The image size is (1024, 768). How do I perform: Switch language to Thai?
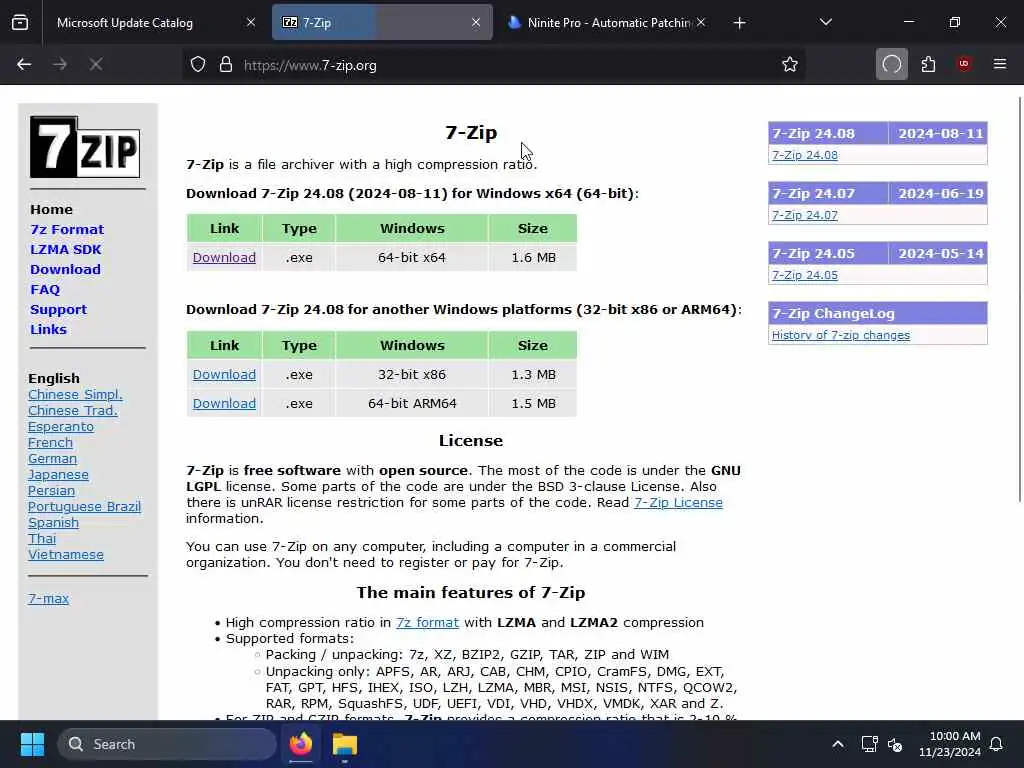[x=42, y=538]
